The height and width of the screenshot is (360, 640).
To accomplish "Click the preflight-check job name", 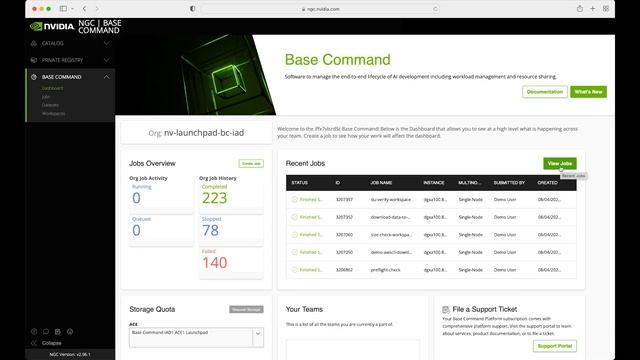I will [385, 270].
